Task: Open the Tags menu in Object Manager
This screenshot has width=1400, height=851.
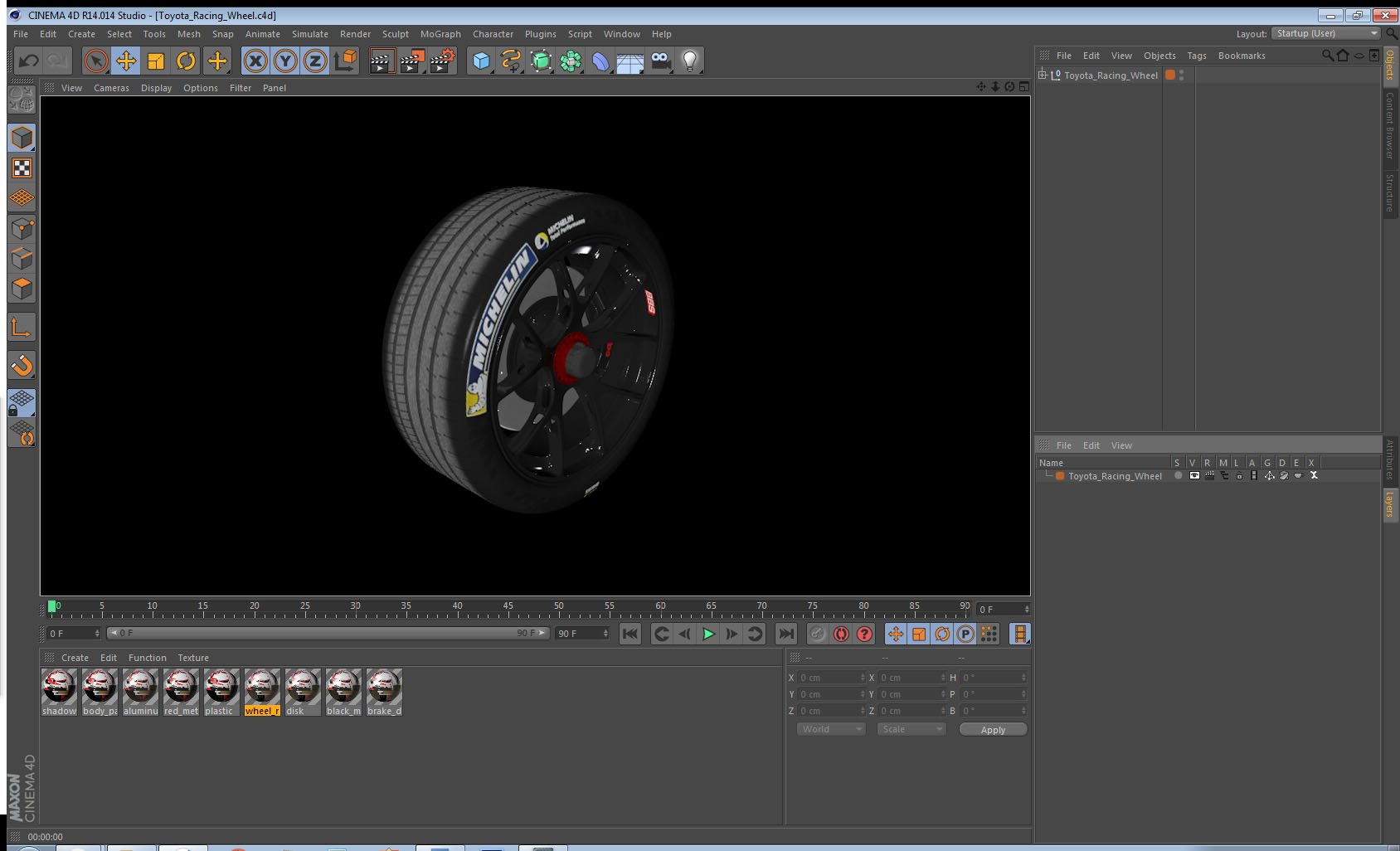Action: click(1196, 56)
